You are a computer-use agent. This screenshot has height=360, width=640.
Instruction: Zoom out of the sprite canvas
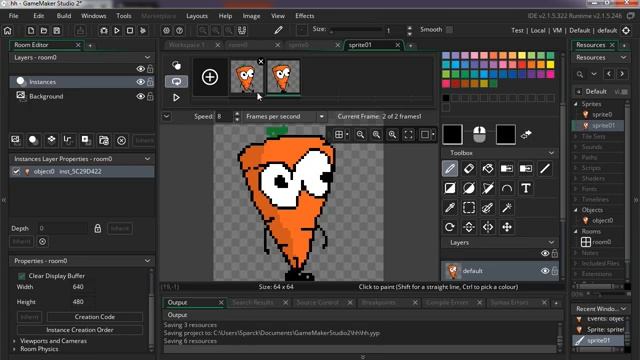(360, 134)
